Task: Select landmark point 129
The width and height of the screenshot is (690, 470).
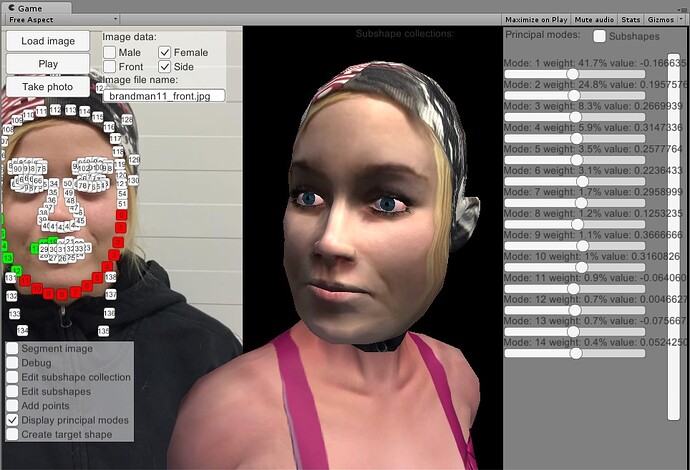Action: coord(135,160)
